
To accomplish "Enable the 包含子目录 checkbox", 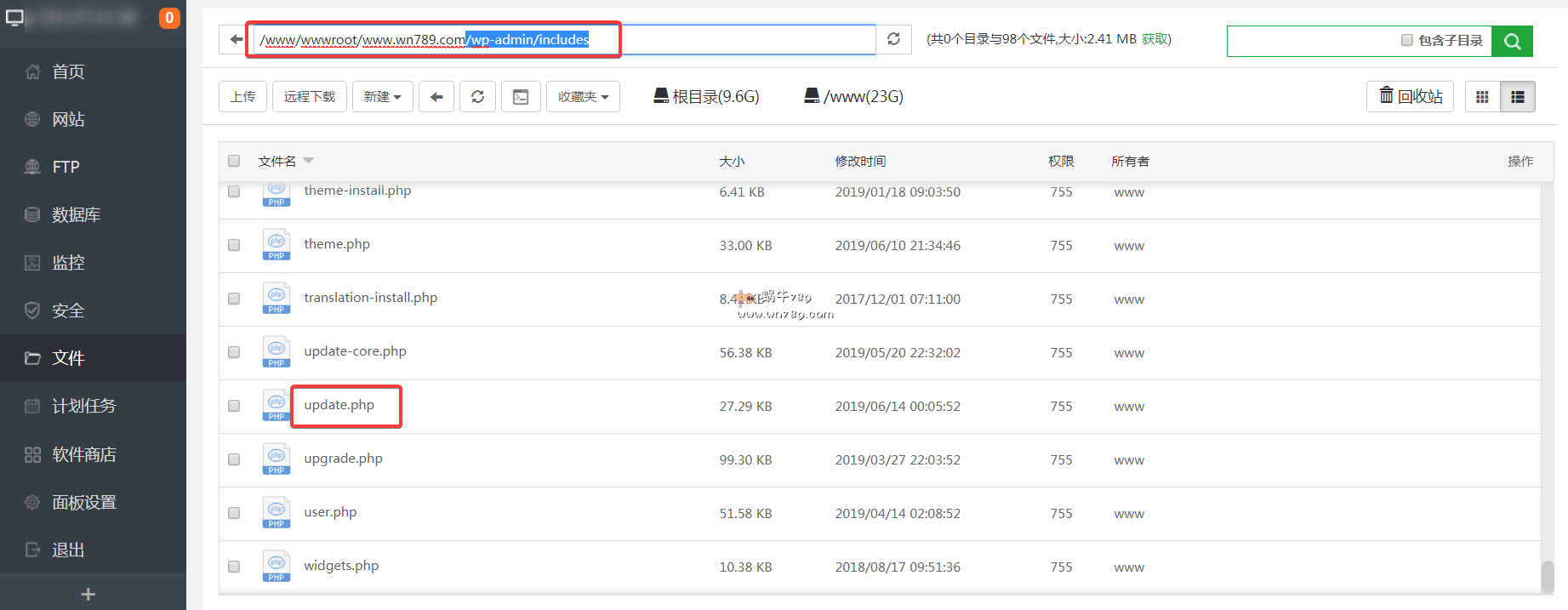I will (x=1407, y=40).
